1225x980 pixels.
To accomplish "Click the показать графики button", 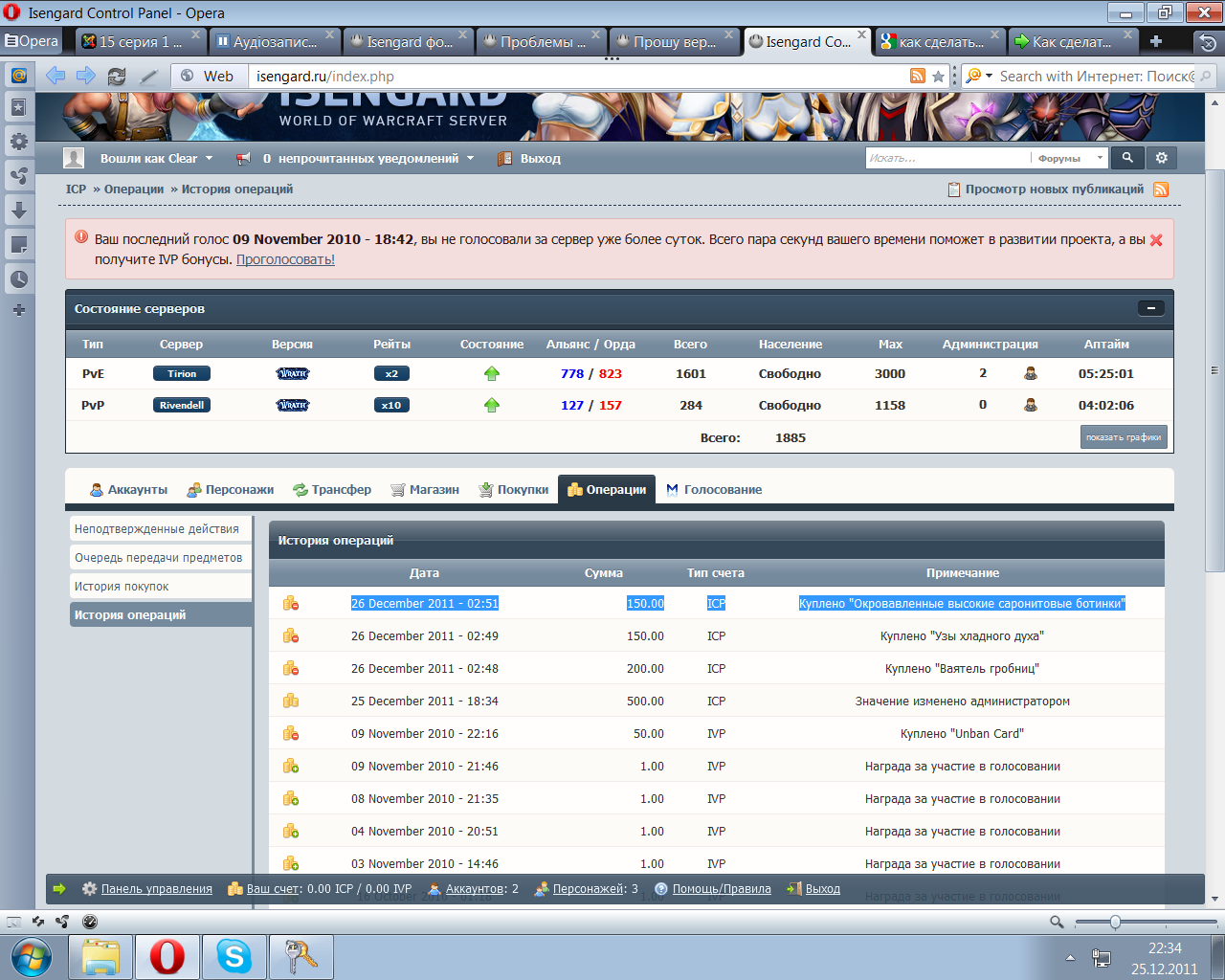I will [x=1124, y=437].
